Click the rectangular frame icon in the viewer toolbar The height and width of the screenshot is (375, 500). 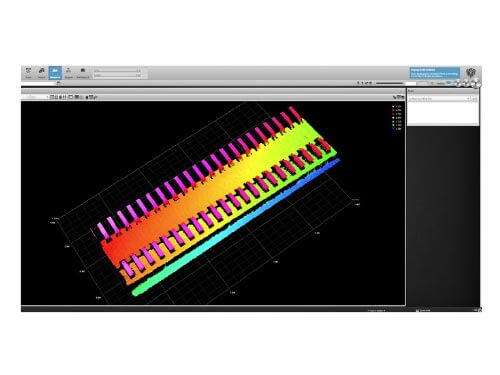coord(71,97)
